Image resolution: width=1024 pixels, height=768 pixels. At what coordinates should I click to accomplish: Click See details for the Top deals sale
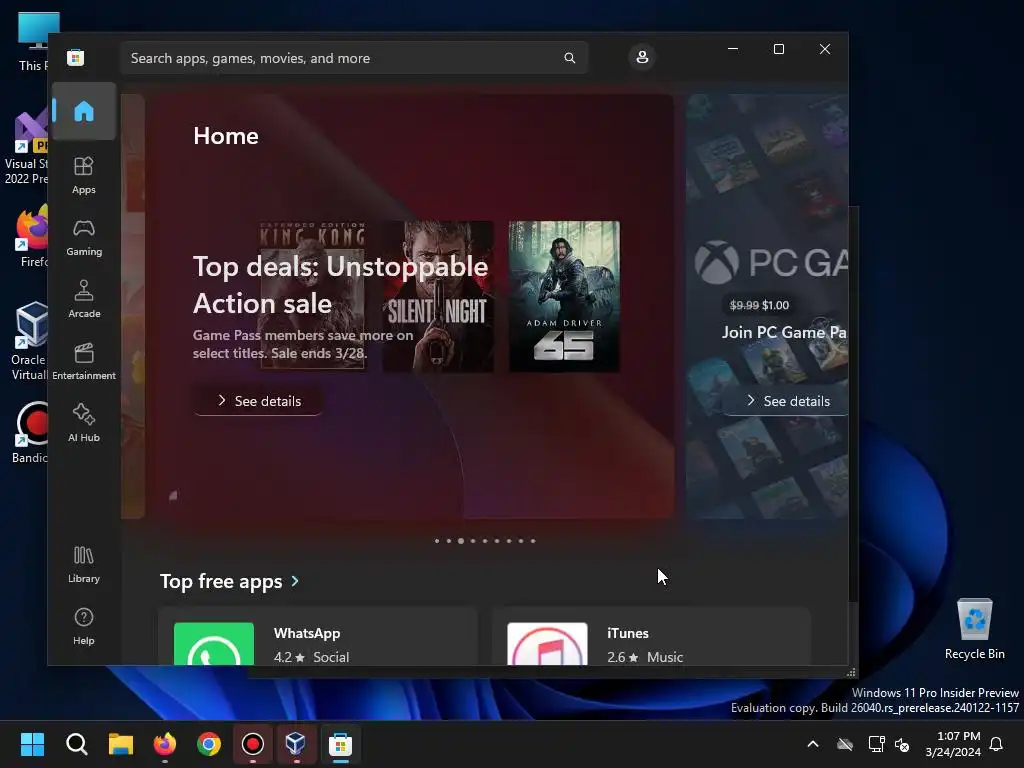pyautogui.click(x=258, y=401)
